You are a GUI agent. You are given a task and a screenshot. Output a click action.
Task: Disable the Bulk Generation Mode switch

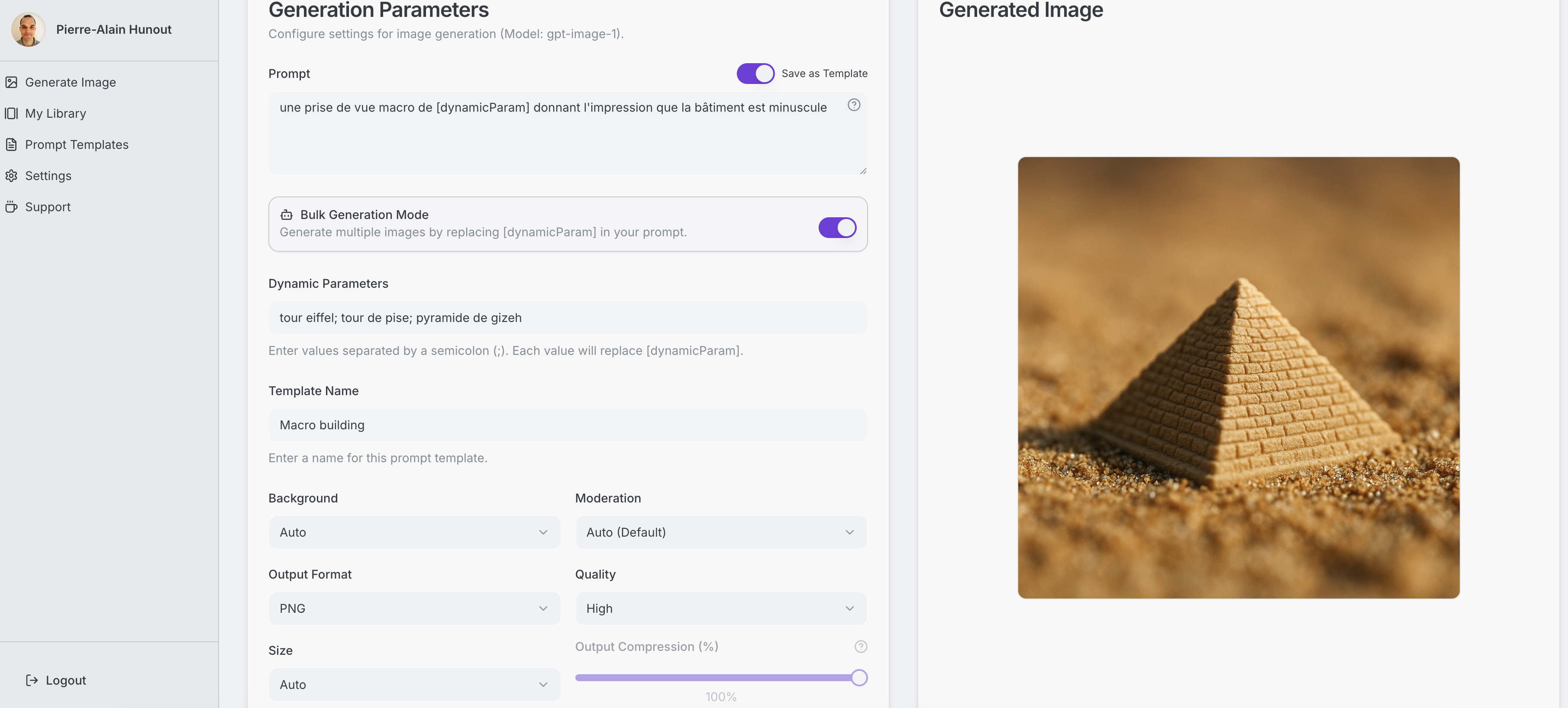tap(837, 228)
